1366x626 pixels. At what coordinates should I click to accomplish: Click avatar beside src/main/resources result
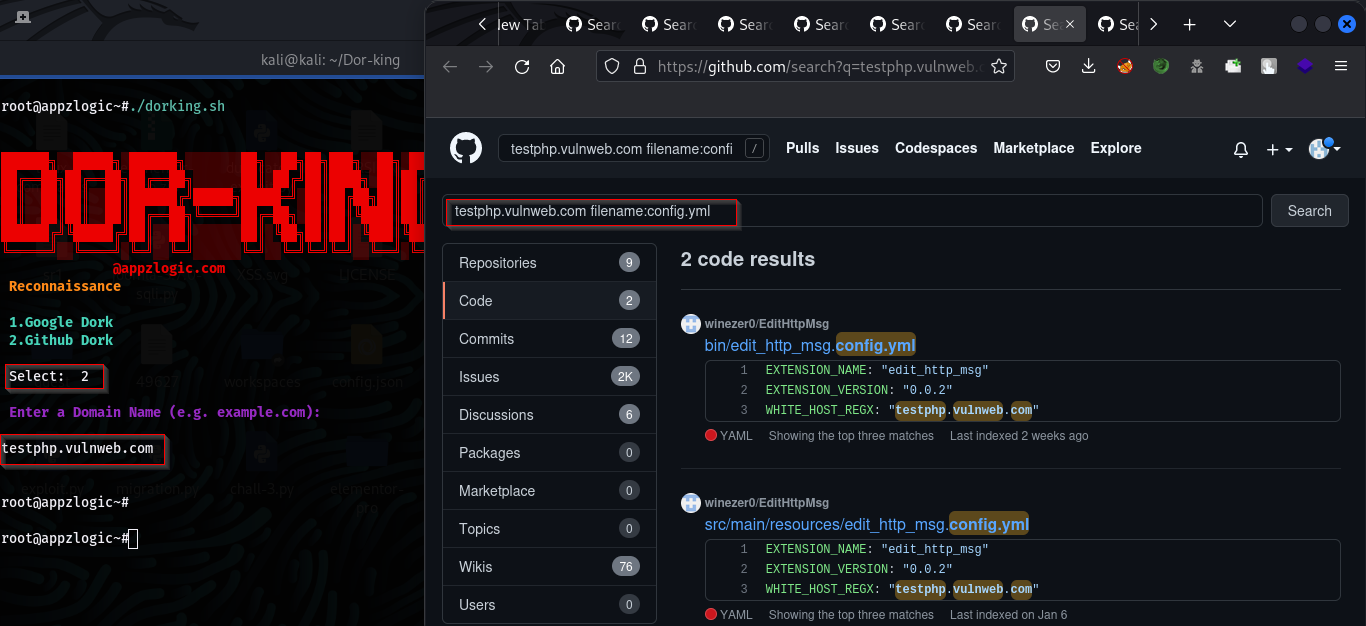[690, 502]
